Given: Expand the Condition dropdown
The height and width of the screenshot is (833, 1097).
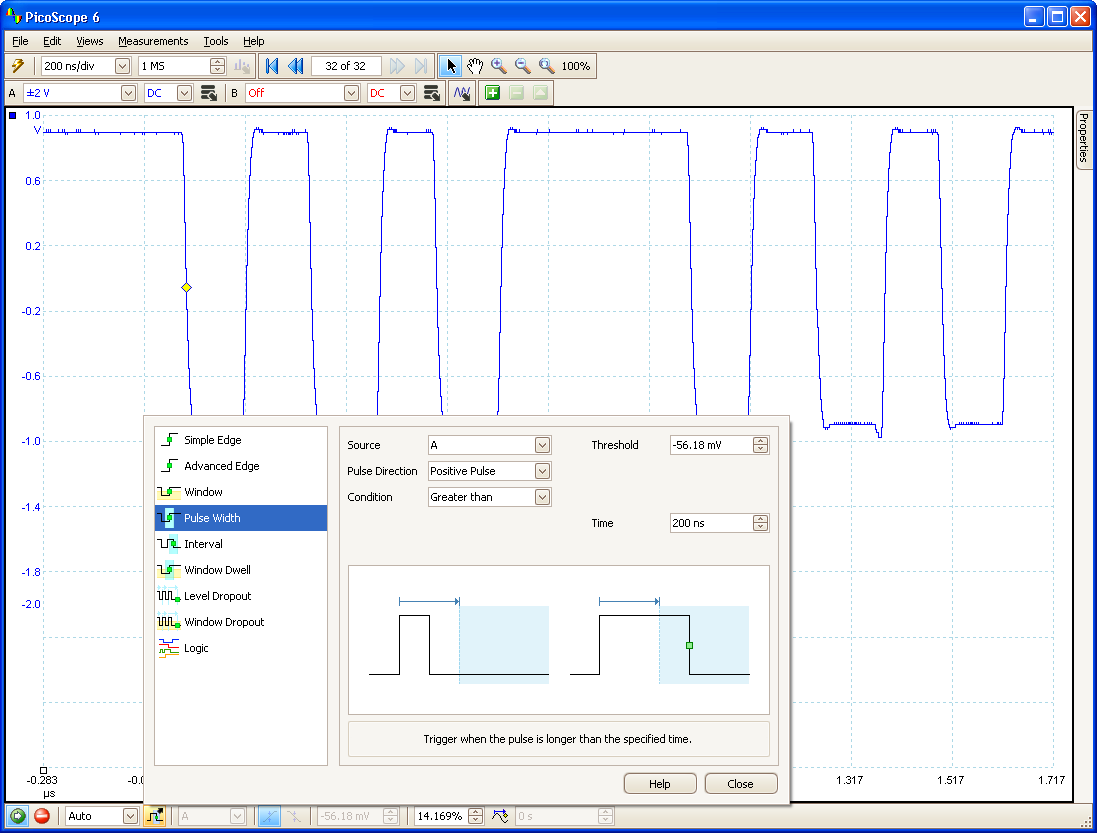Looking at the screenshot, I should pyautogui.click(x=542, y=497).
